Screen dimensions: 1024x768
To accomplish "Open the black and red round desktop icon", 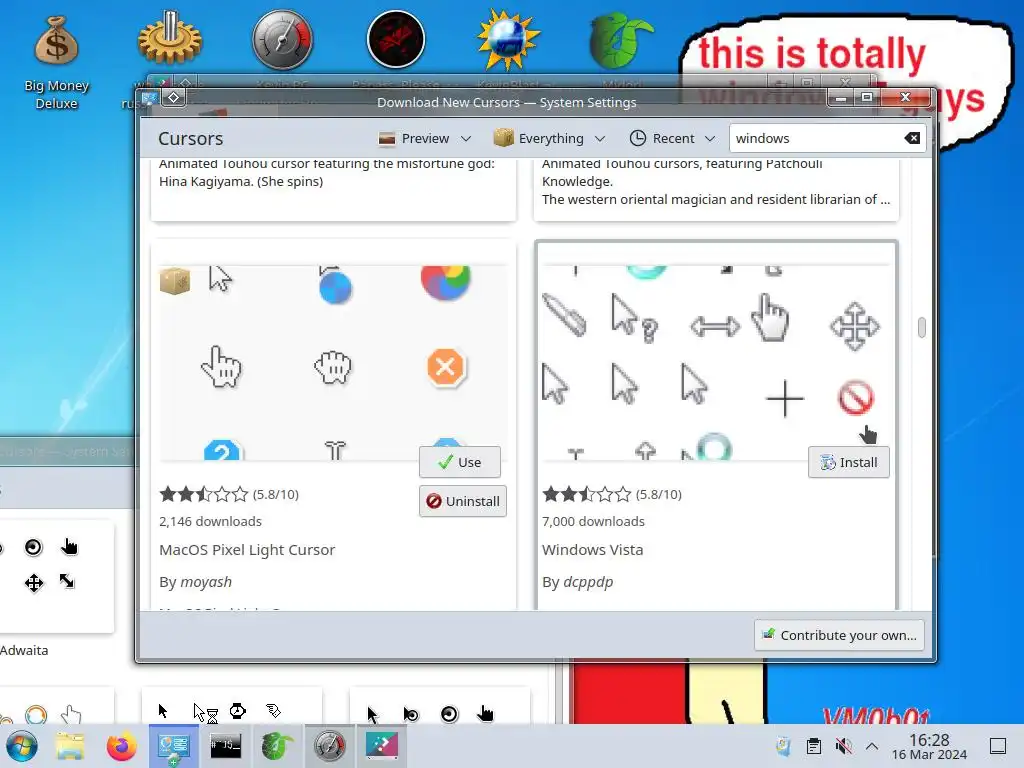I will coord(396,39).
